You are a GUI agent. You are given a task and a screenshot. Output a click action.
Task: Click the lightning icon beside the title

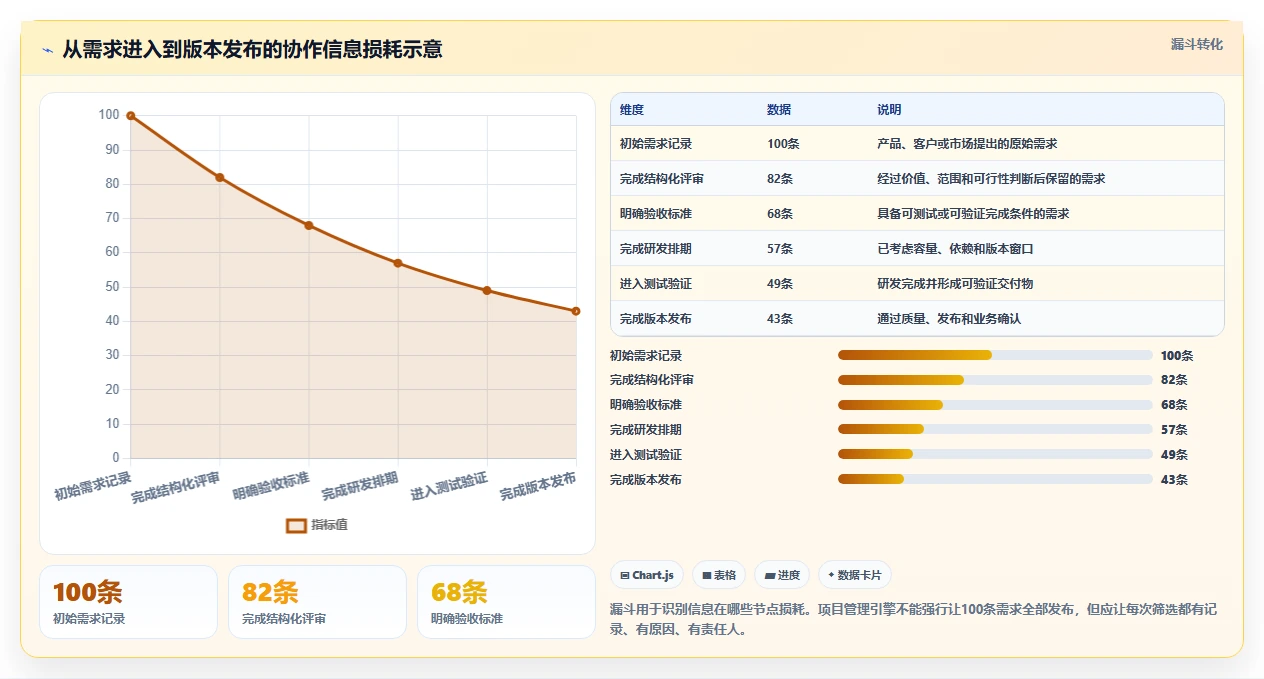[48, 50]
